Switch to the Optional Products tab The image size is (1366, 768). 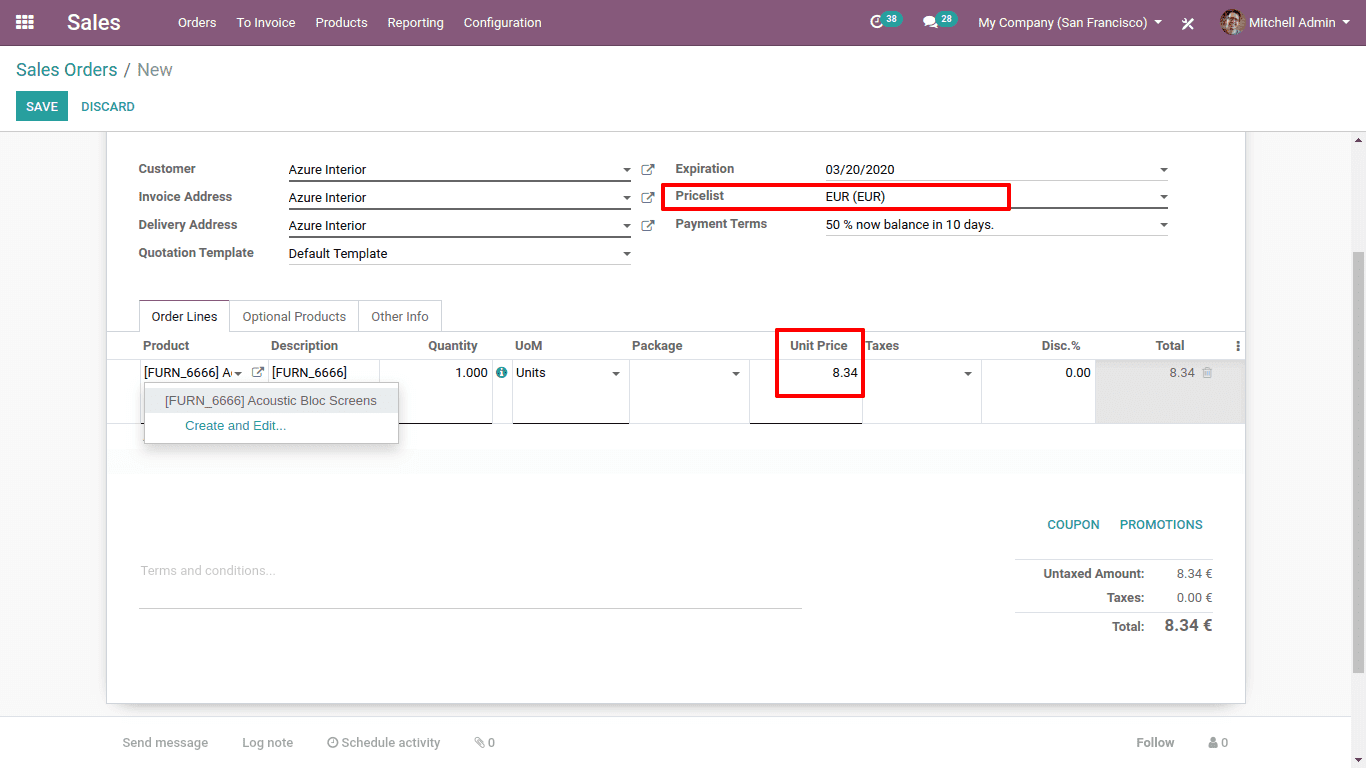tap(294, 316)
